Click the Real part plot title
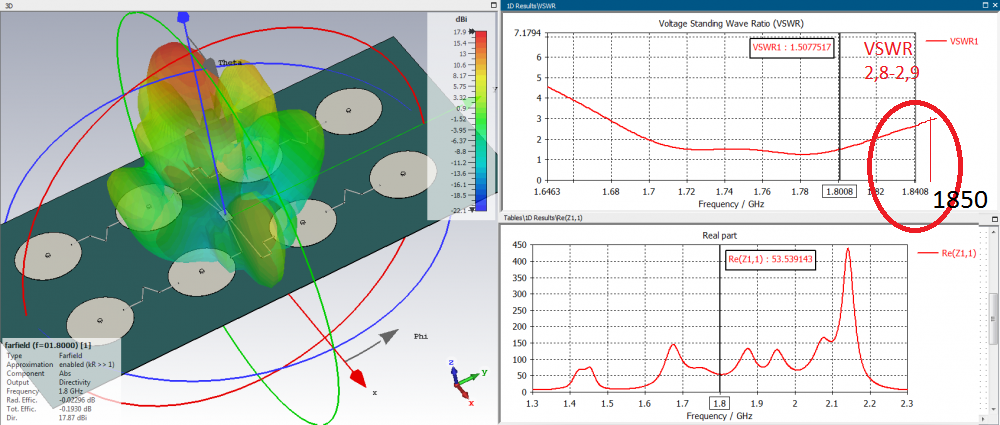This screenshot has height=425, width=1000. (x=719, y=235)
